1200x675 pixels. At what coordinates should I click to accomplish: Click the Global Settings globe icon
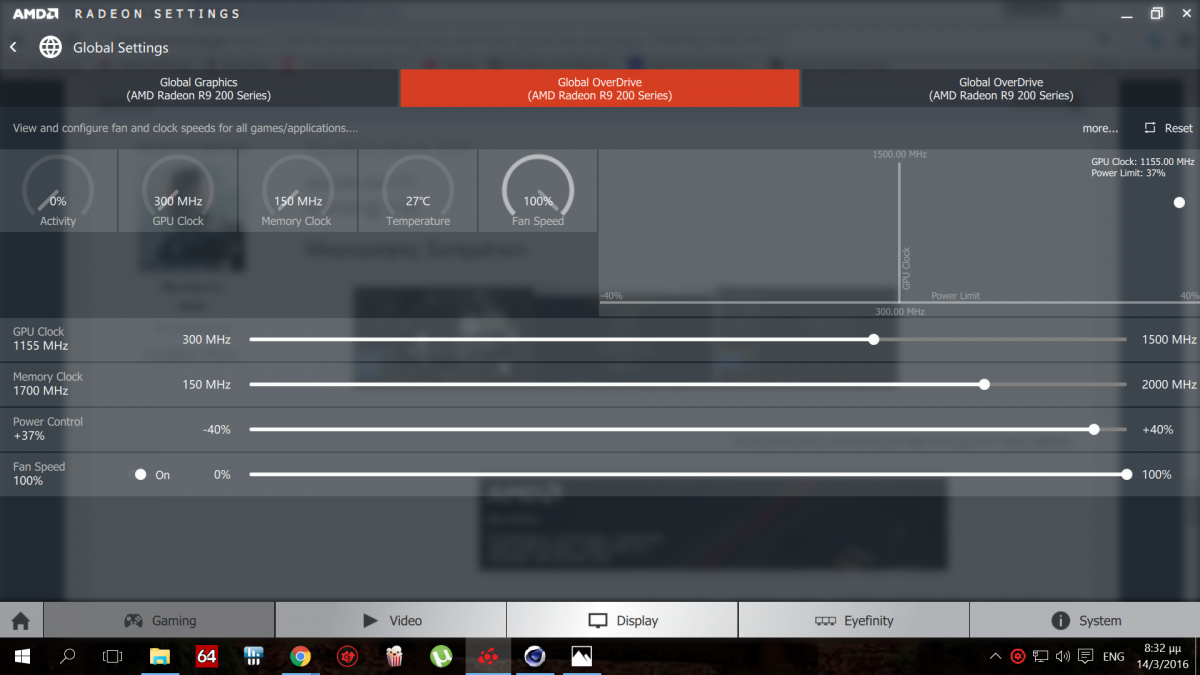tap(50, 47)
